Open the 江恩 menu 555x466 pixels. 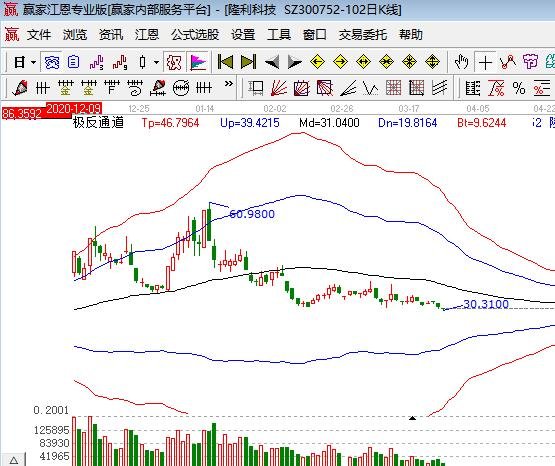coord(147,35)
